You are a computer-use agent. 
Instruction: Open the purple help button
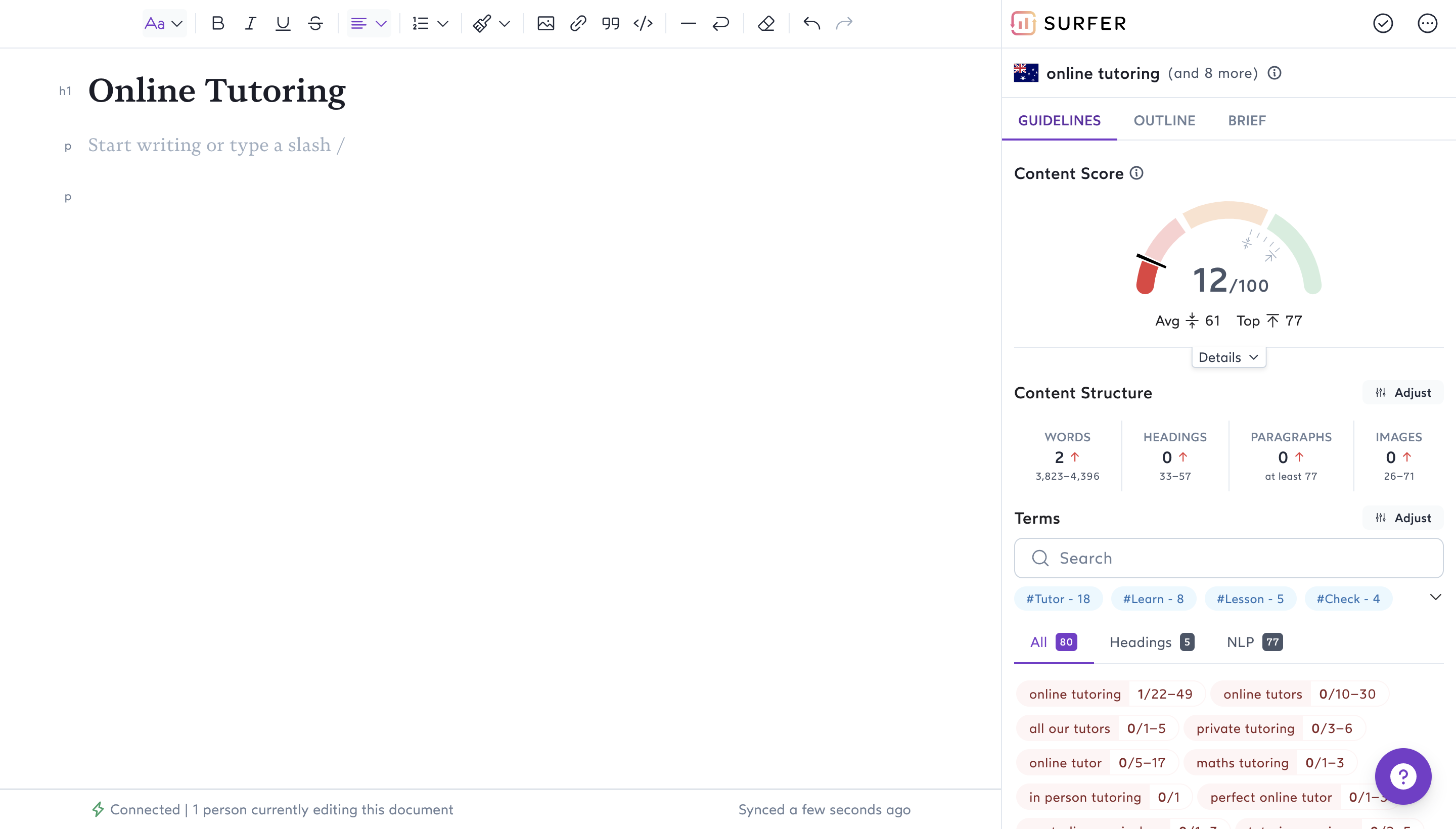click(1402, 775)
